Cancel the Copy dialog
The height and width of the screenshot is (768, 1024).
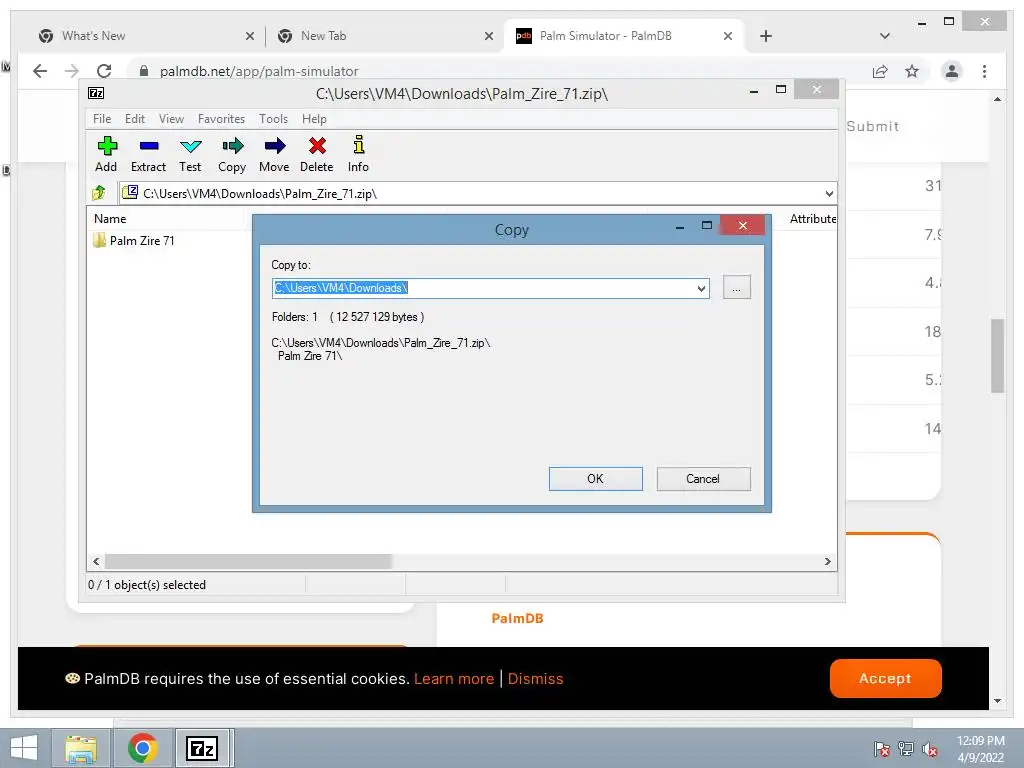[x=703, y=479]
